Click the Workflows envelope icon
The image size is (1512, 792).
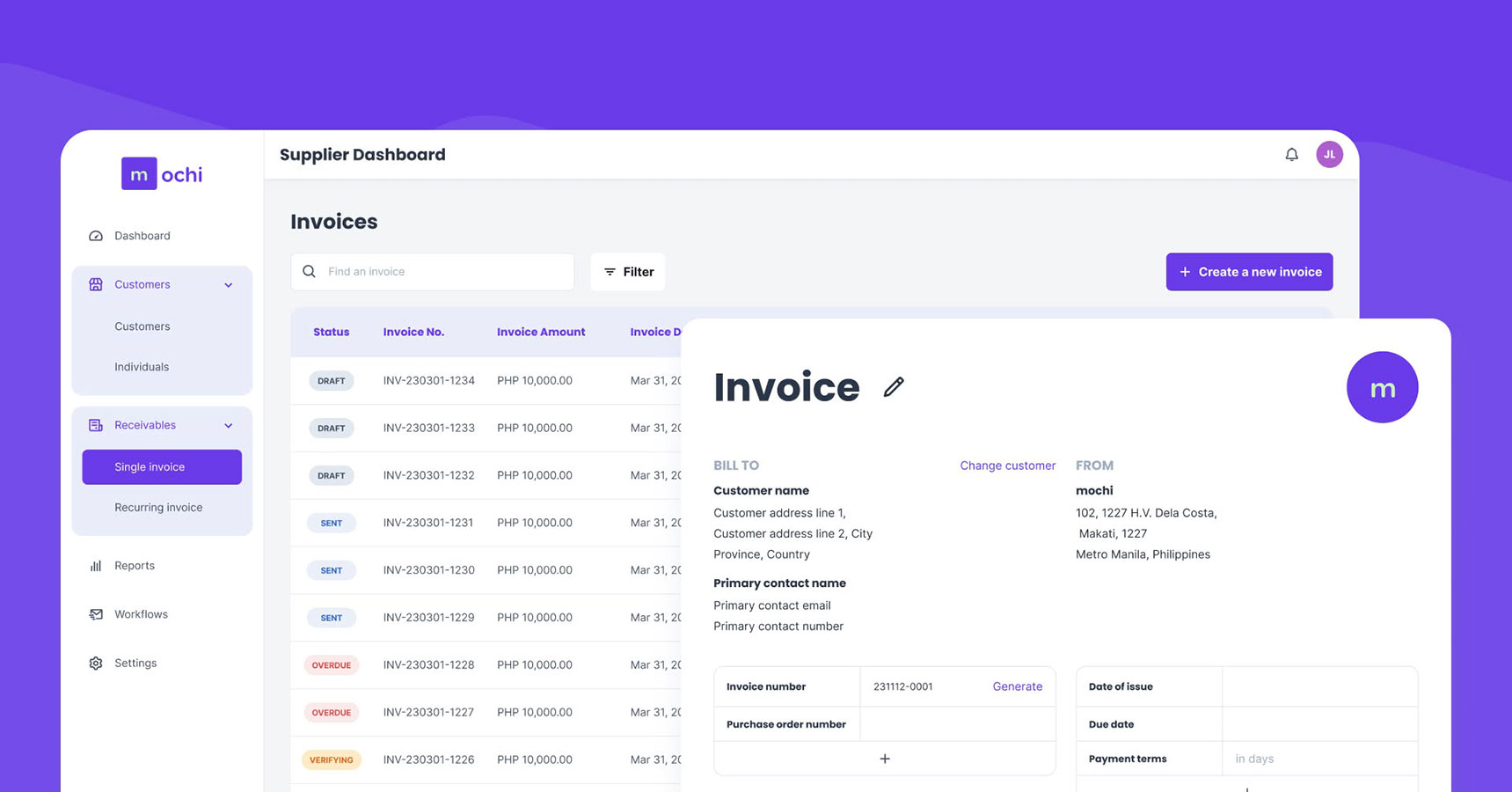(x=96, y=614)
